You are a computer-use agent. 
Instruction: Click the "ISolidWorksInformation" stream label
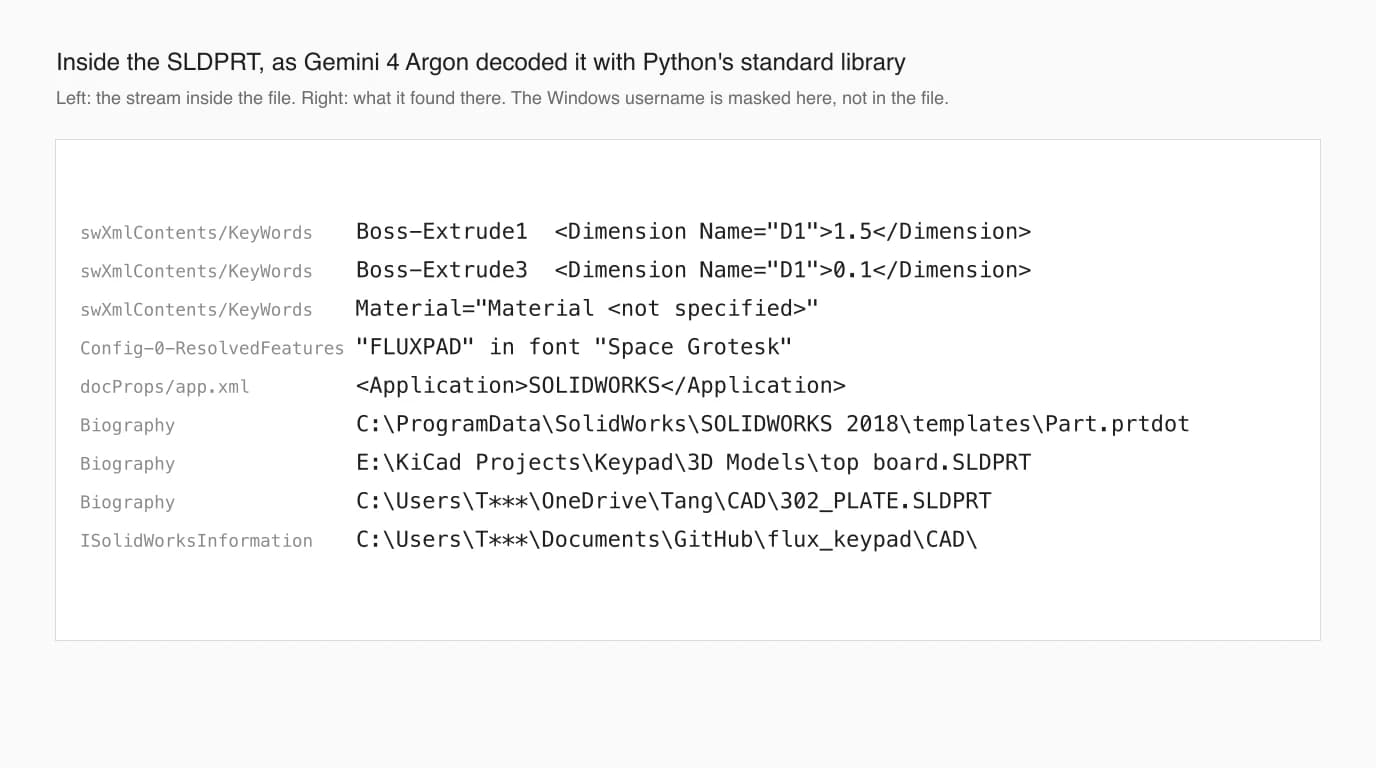point(196,541)
